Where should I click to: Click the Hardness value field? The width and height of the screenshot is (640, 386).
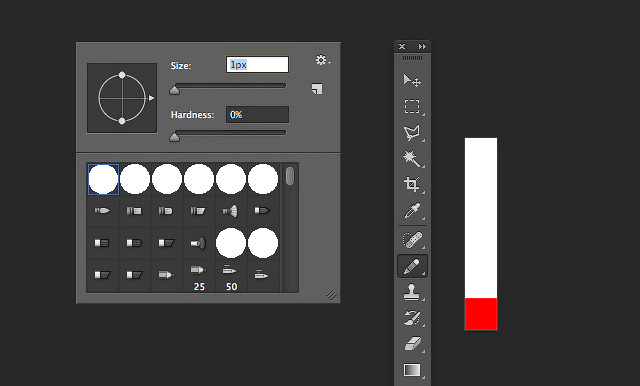click(258, 115)
